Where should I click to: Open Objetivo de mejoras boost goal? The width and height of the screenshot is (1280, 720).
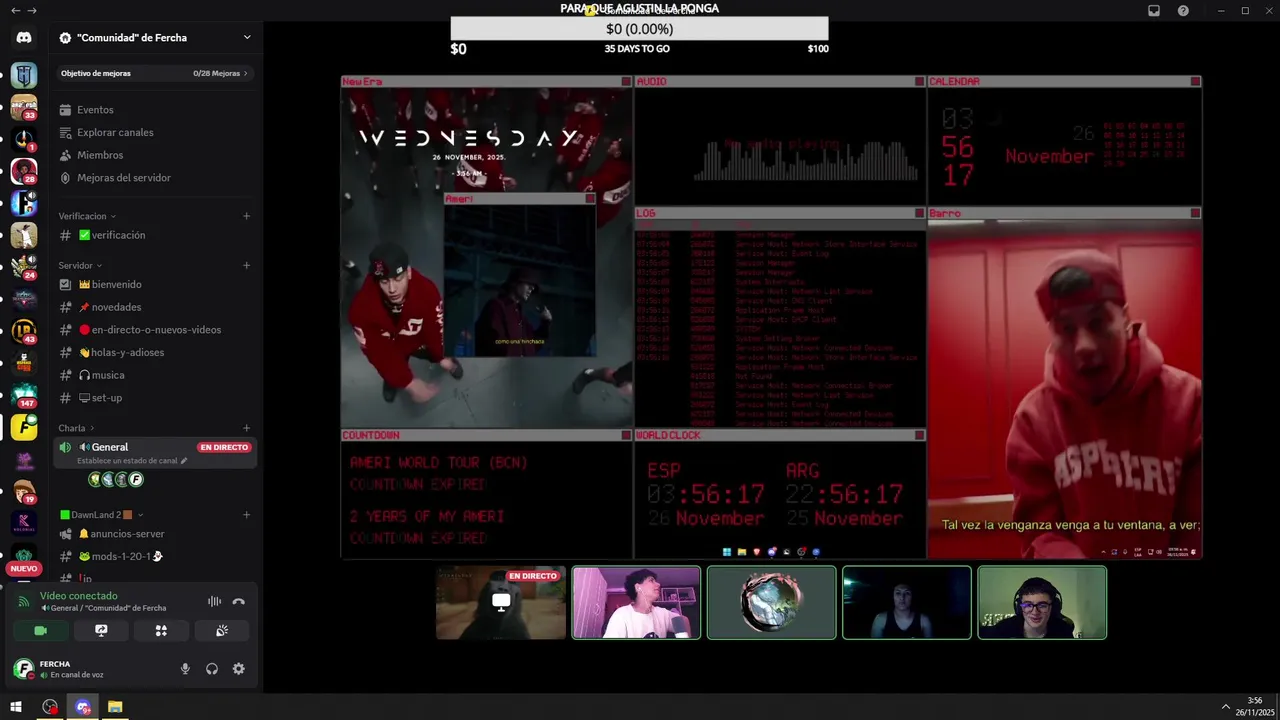coord(155,73)
